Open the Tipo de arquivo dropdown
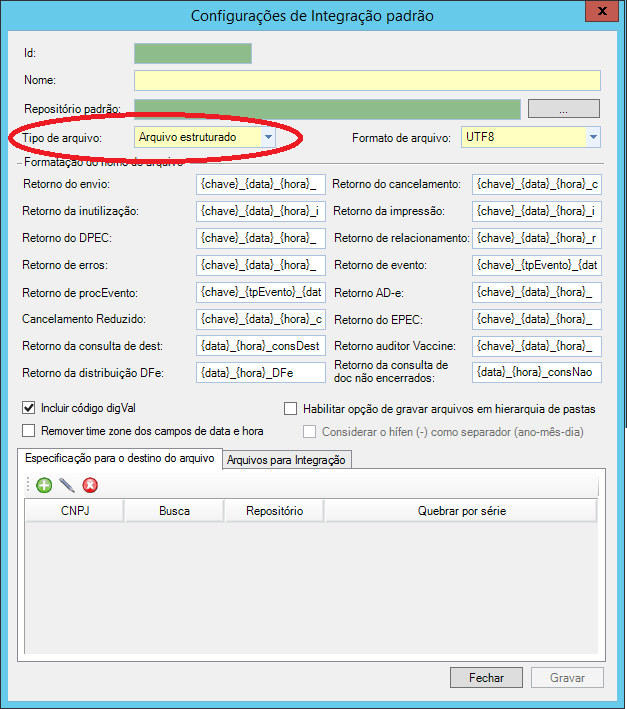Screen dimensions: 627x709 (269, 137)
